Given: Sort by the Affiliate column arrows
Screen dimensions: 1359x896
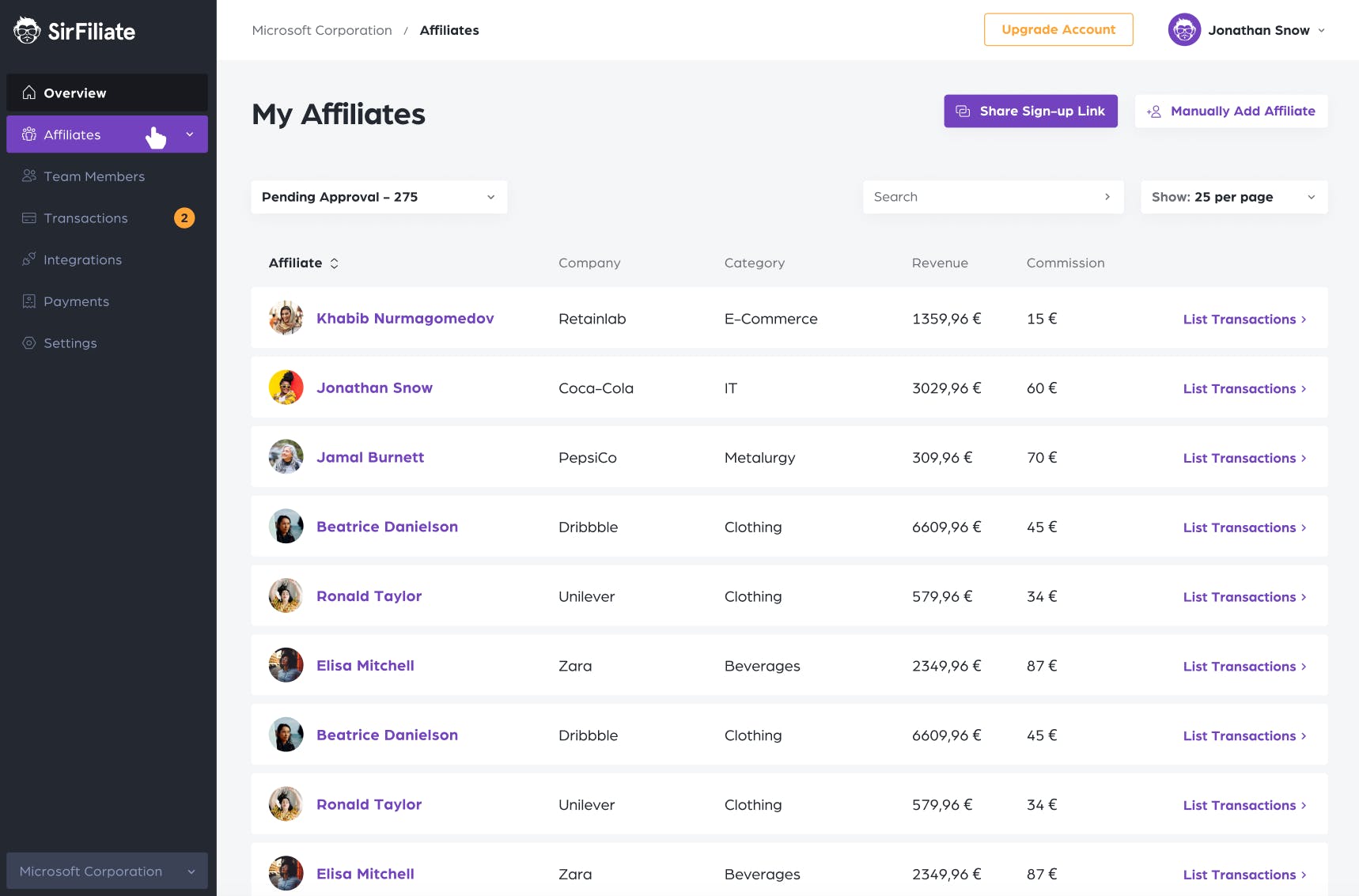Looking at the screenshot, I should [x=335, y=263].
